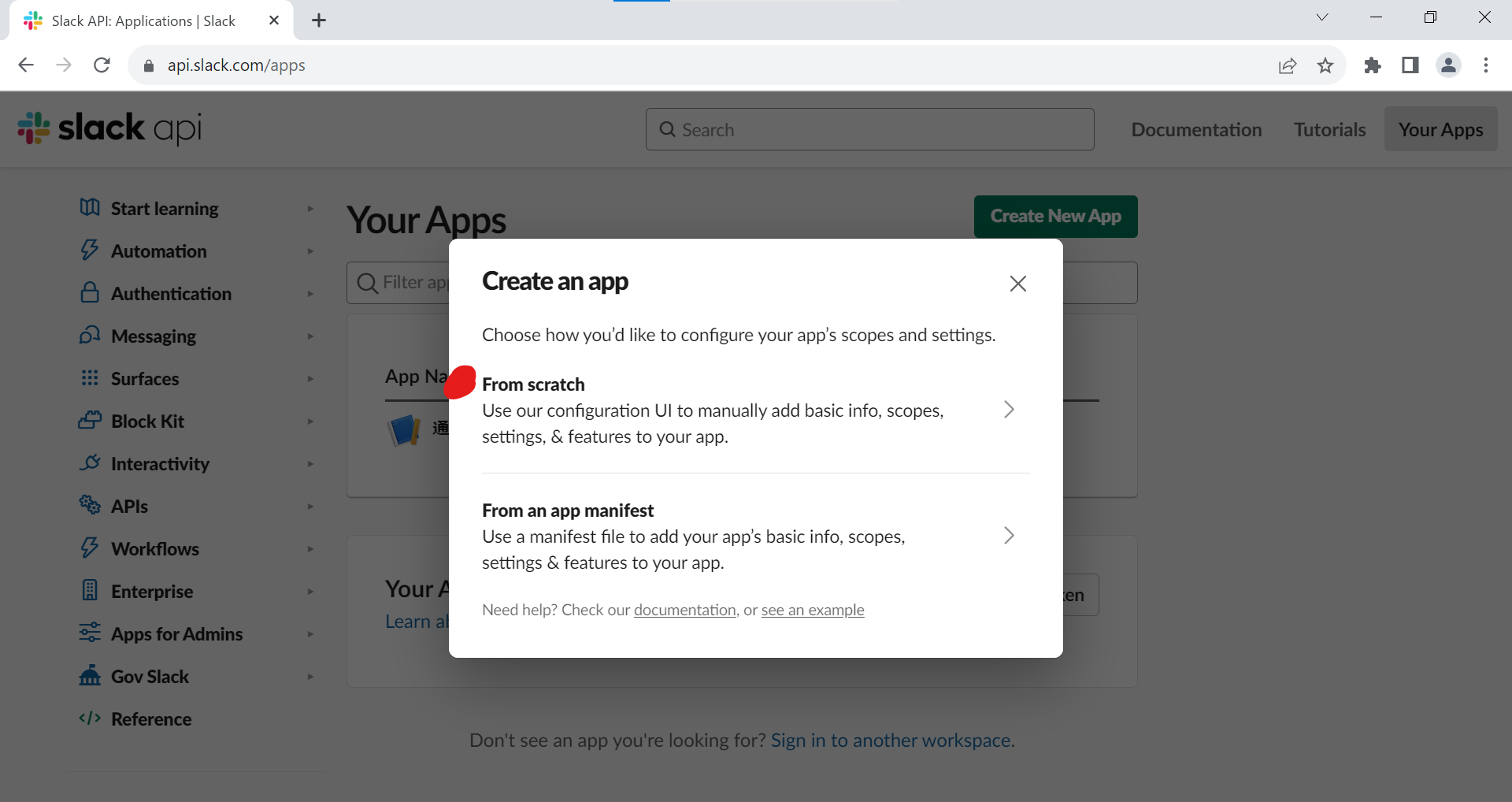Close the Create an app dialog
The width and height of the screenshot is (1512, 802).
click(x=1017, y=284)
